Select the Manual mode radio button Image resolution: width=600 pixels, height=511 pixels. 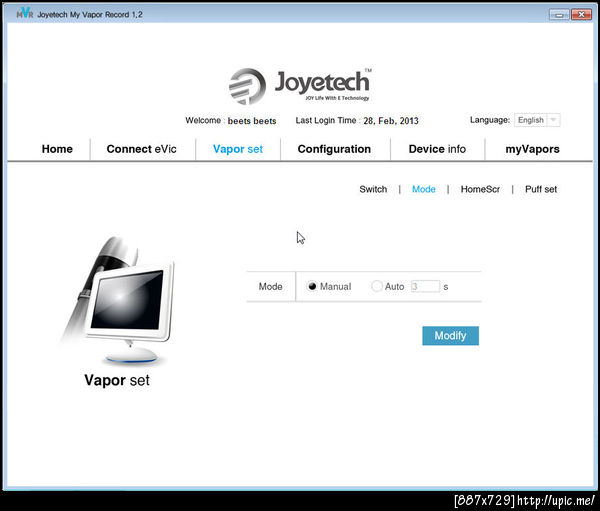[x=312, y=286]
